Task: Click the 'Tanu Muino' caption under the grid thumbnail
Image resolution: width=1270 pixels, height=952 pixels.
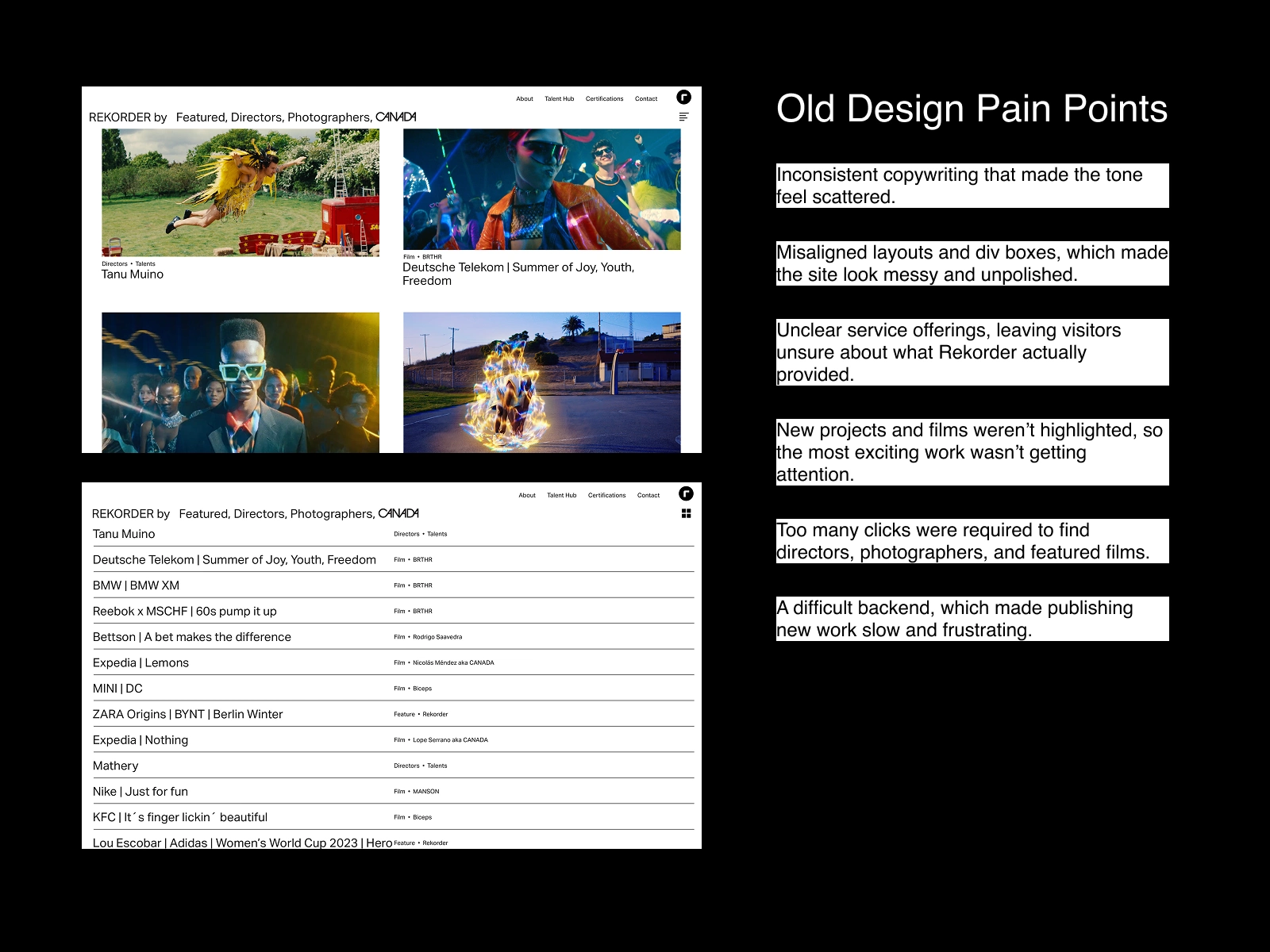Action: tap(133, 274)
